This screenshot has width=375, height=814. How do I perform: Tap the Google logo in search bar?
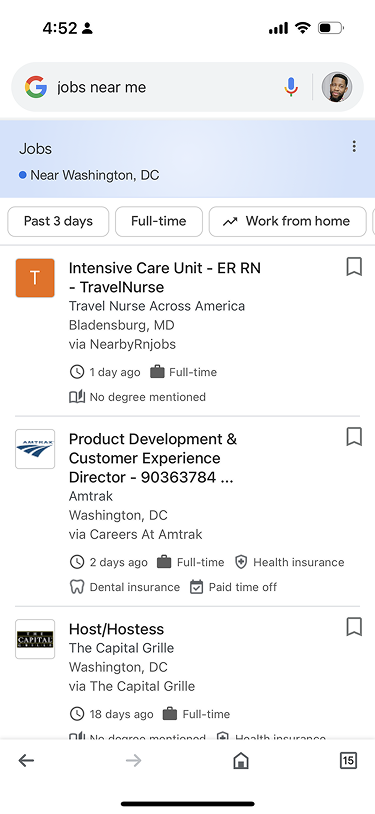pyautogui.click(x=36, y=87)
